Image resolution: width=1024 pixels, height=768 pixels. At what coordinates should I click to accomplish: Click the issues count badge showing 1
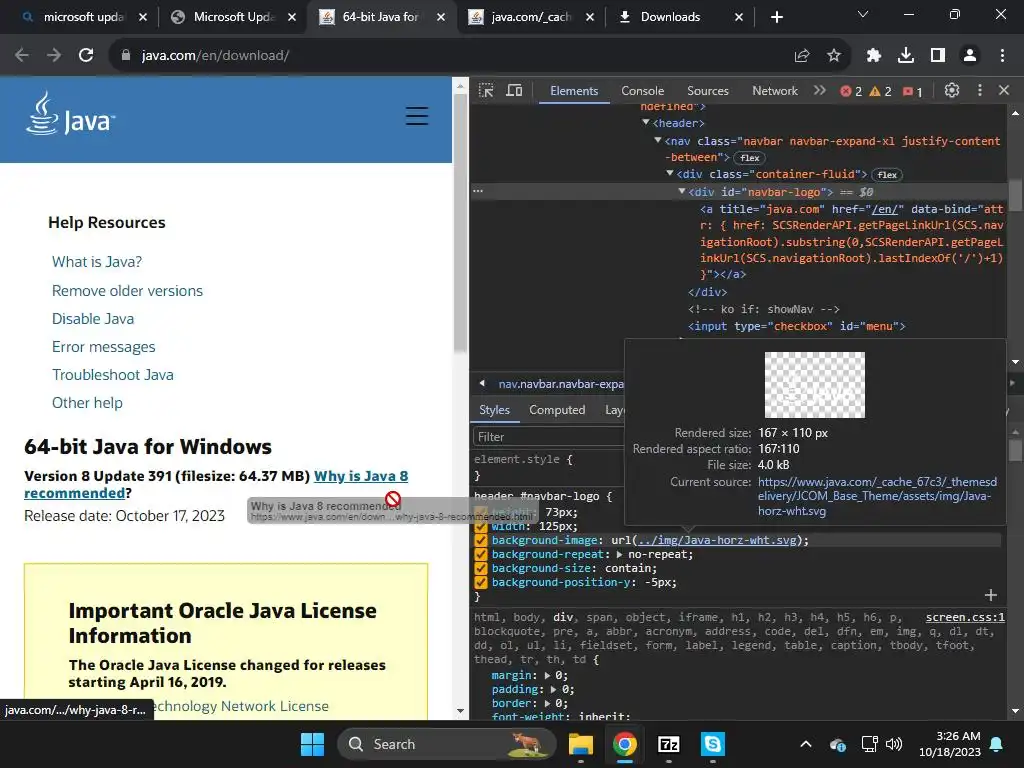tap(913, 91)
